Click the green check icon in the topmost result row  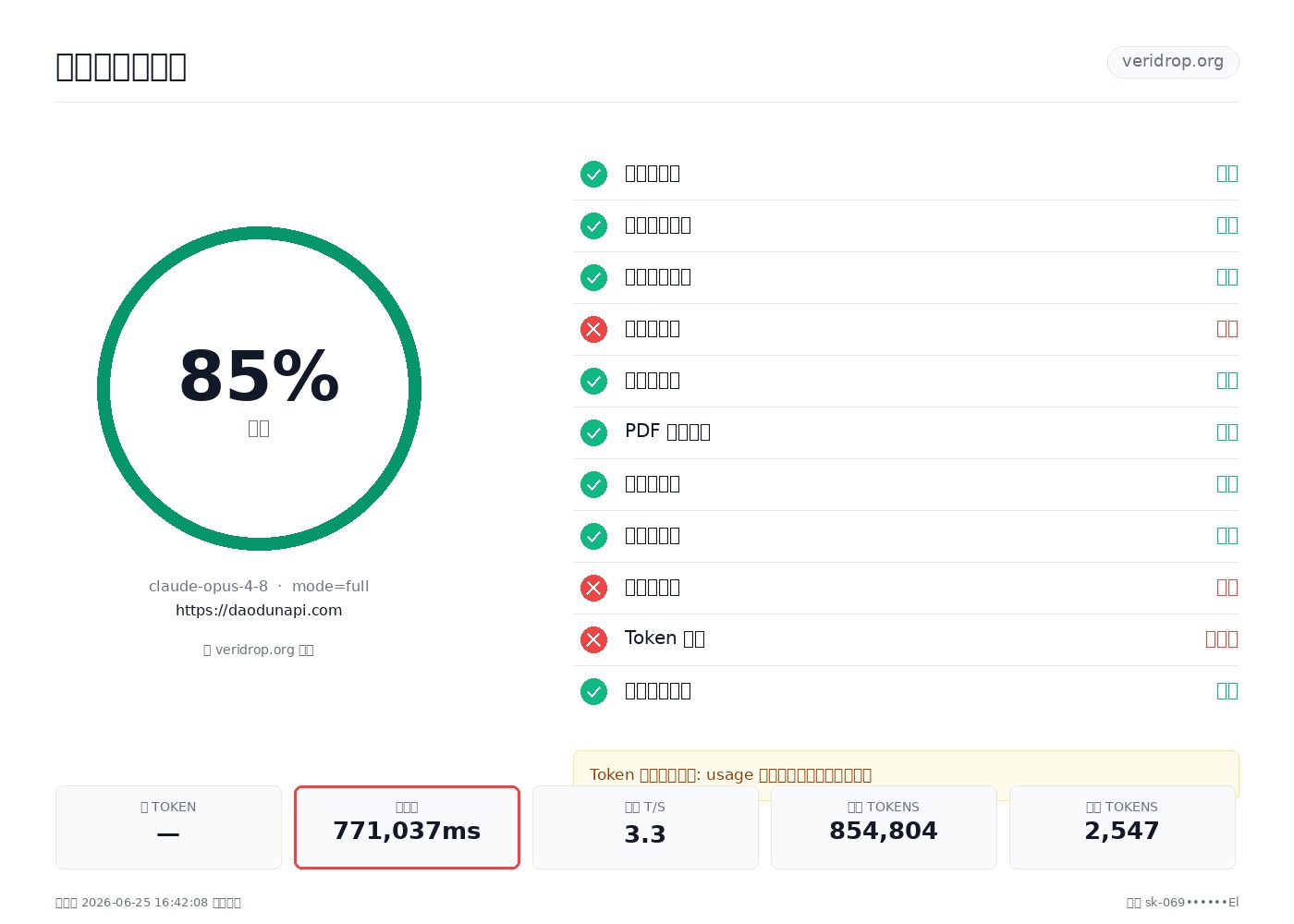[x=593, y=174]
